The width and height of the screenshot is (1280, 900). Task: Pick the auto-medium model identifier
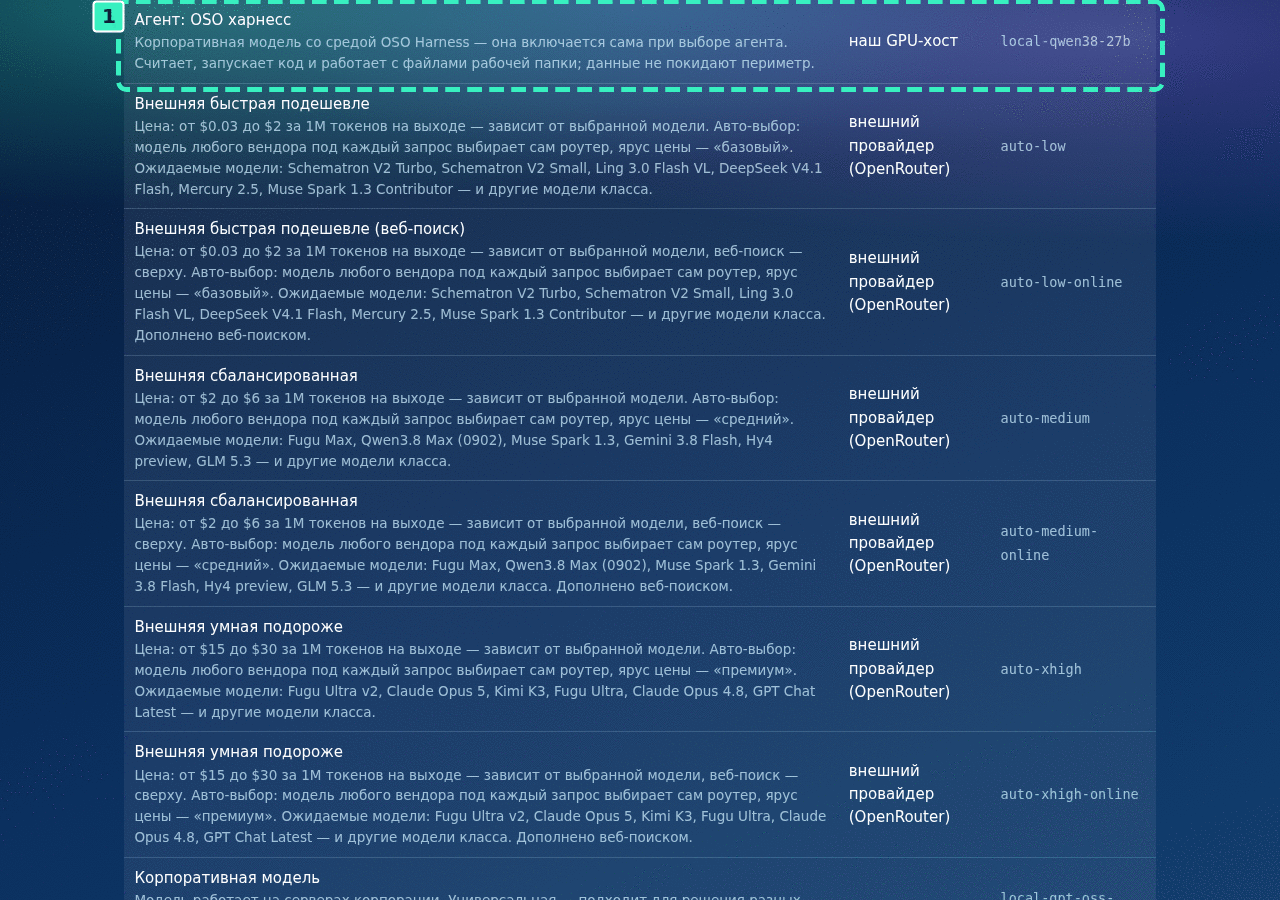click(1045, 418)
